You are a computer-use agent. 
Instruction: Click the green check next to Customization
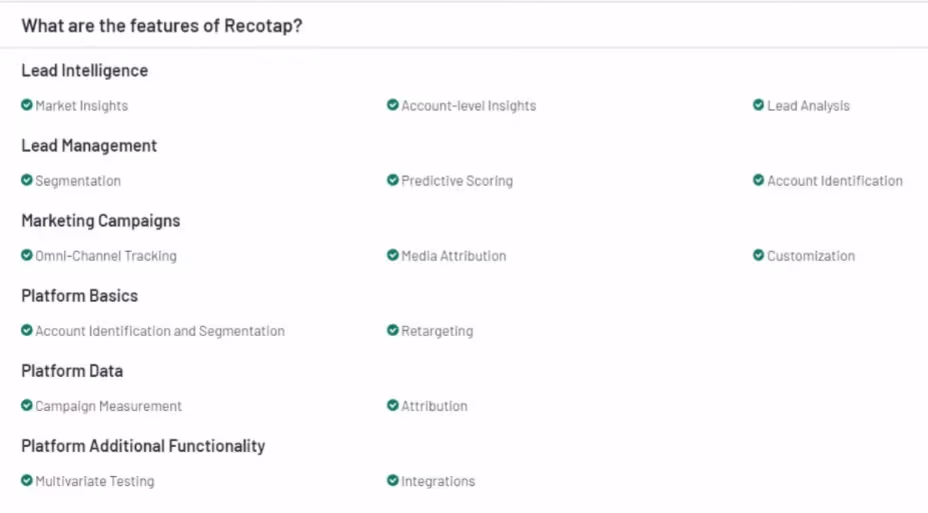click(758, 256)
